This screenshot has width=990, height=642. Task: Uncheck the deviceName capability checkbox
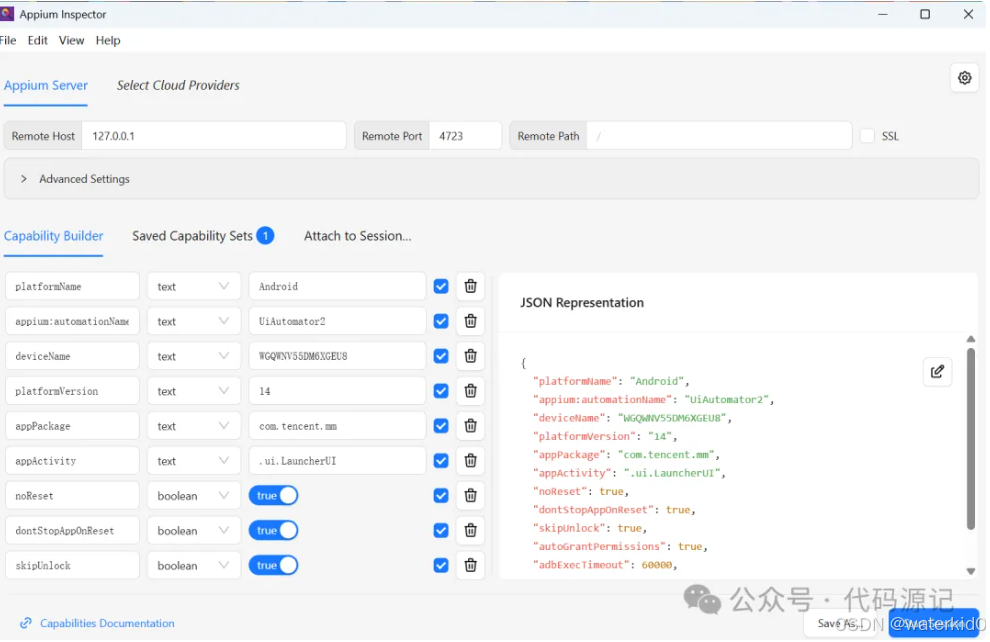point(442,357)
